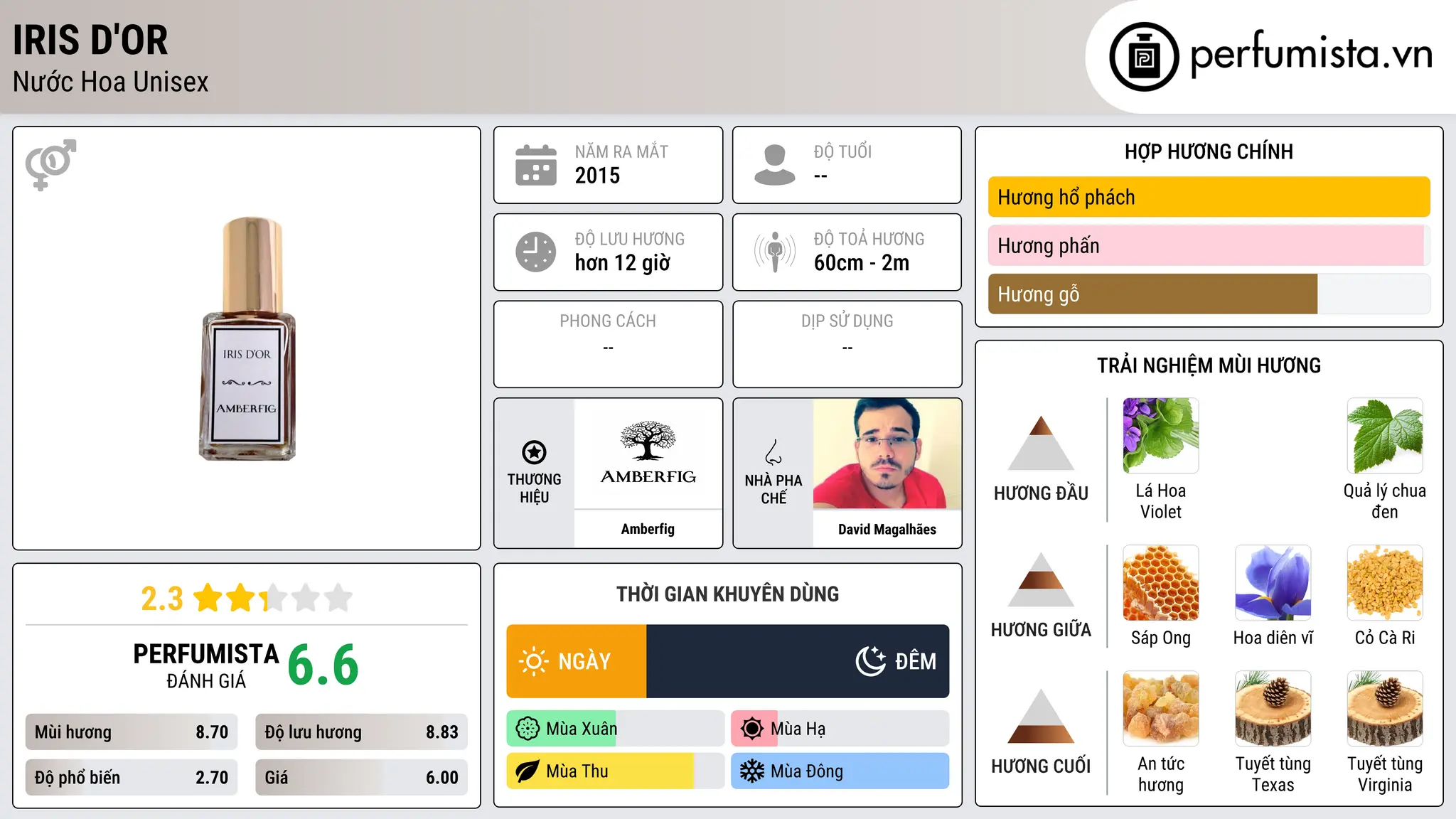
Task: Click the clock icon beside Độ lưu hương
Action: [536, 252]
